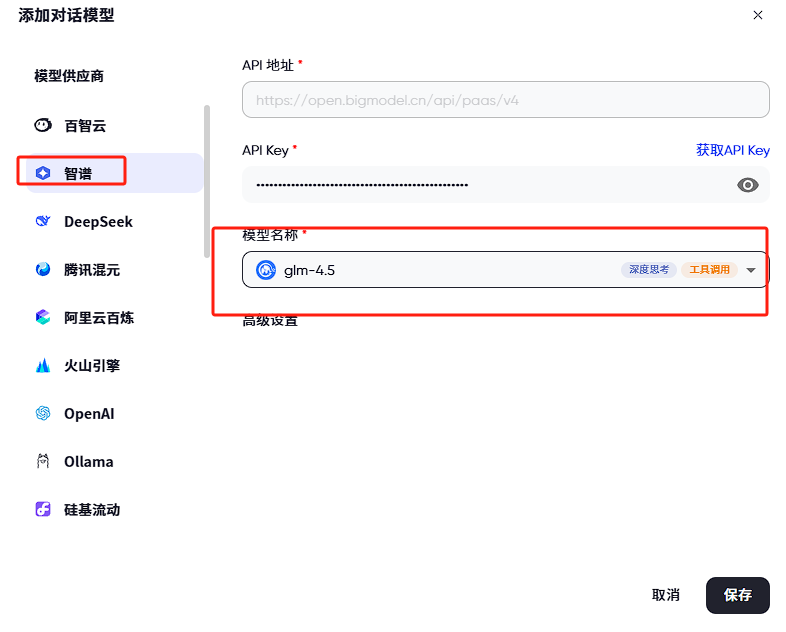
Task: Click the 硅基流动 provider icon
Action: 43,510
